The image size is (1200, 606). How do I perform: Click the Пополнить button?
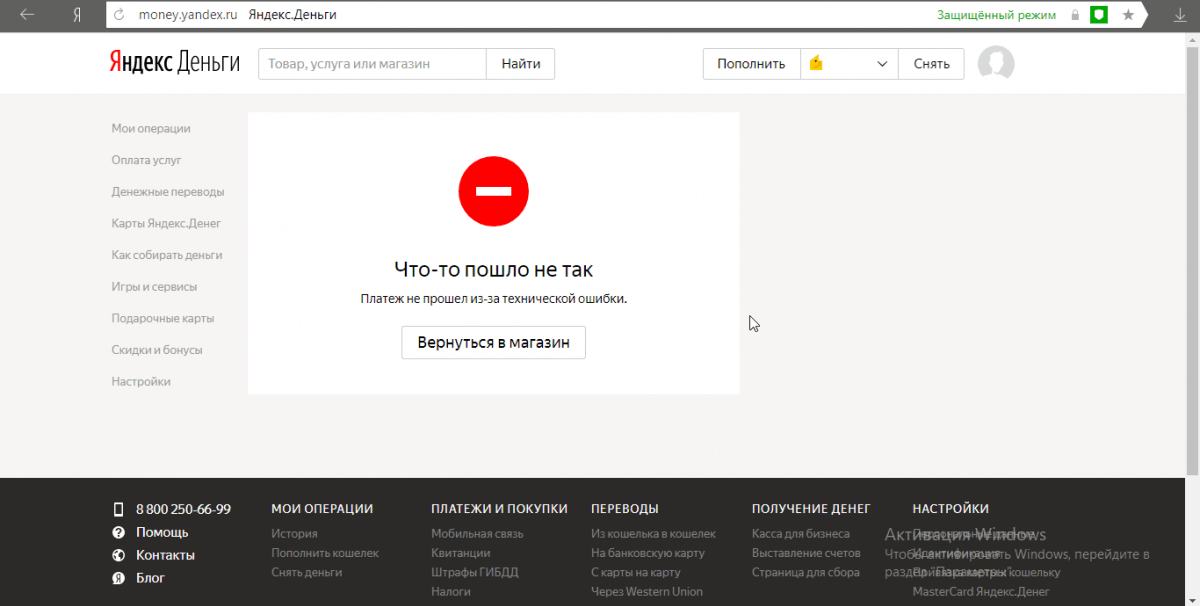tap(751, 63)
